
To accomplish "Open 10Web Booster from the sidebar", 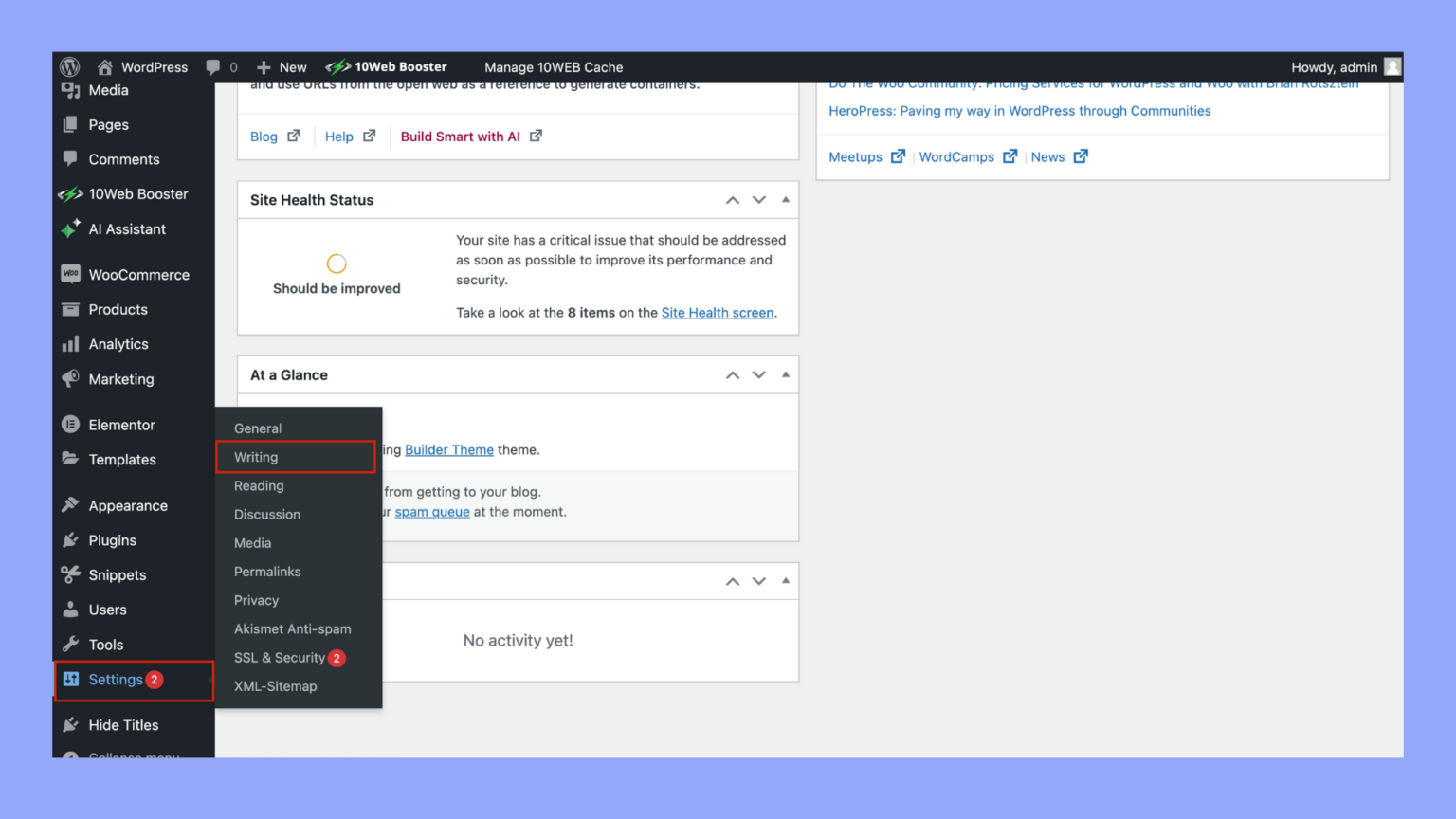I will (71, 193).
